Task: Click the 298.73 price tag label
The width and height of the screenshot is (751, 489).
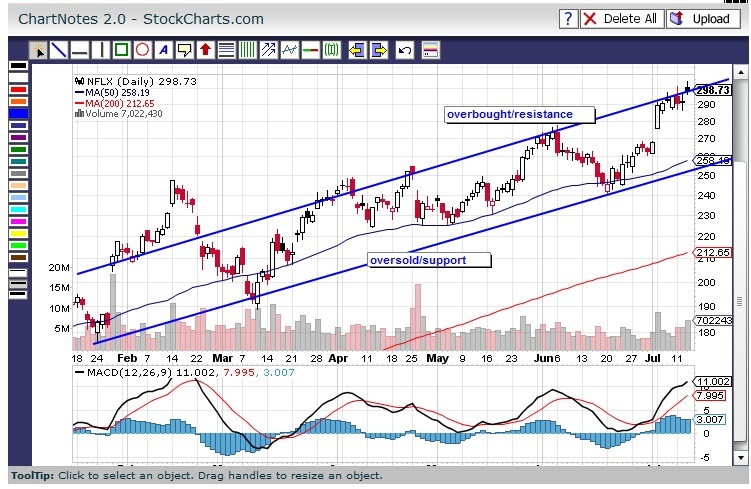Action: (713, 90)
